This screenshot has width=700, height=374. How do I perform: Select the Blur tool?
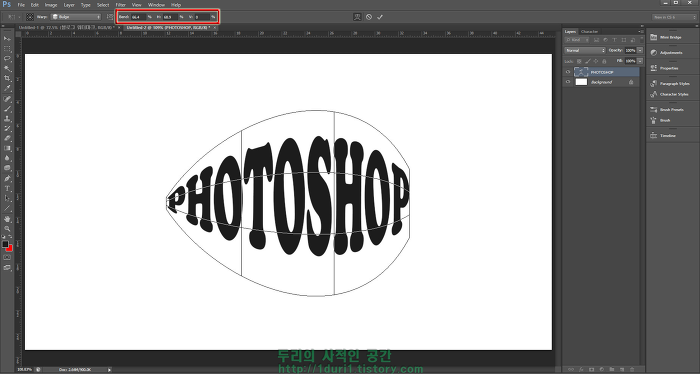[x=7, y=158]
